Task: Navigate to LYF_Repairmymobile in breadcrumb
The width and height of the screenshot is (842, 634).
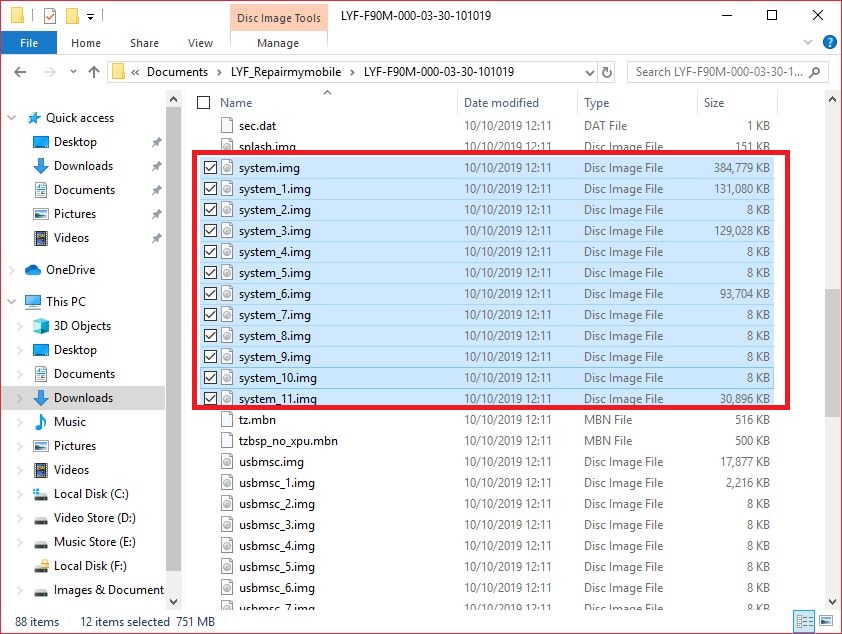Action: click(286, 72)
